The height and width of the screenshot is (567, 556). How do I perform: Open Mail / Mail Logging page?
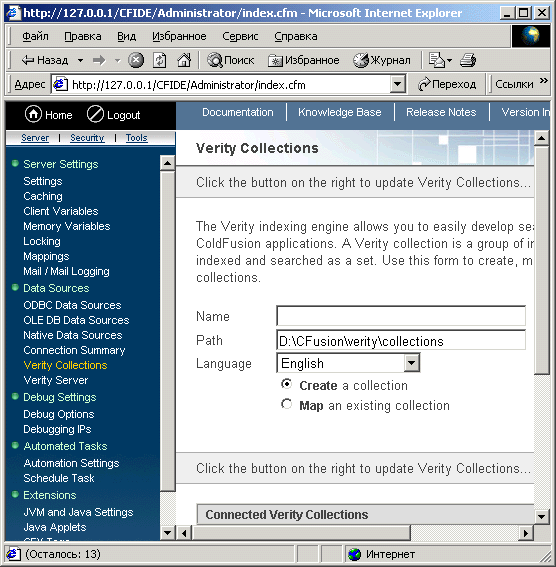click(x=66, y=271)
